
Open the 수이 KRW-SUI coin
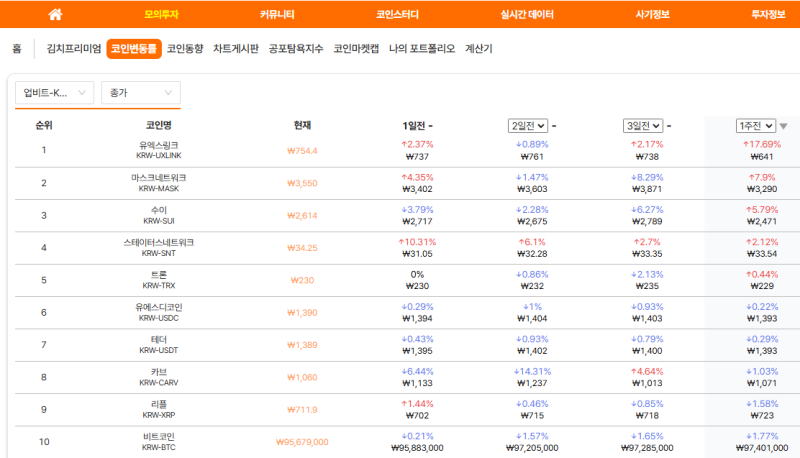tap(159, 215)
